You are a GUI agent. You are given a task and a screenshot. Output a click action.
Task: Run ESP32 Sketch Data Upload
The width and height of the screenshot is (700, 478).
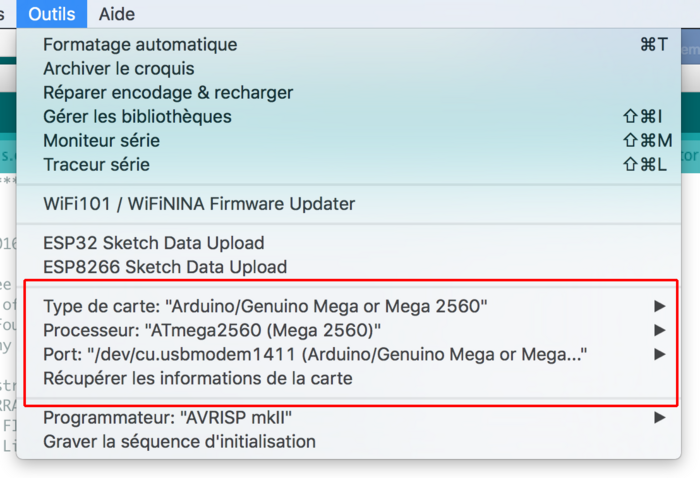[349, 243]
